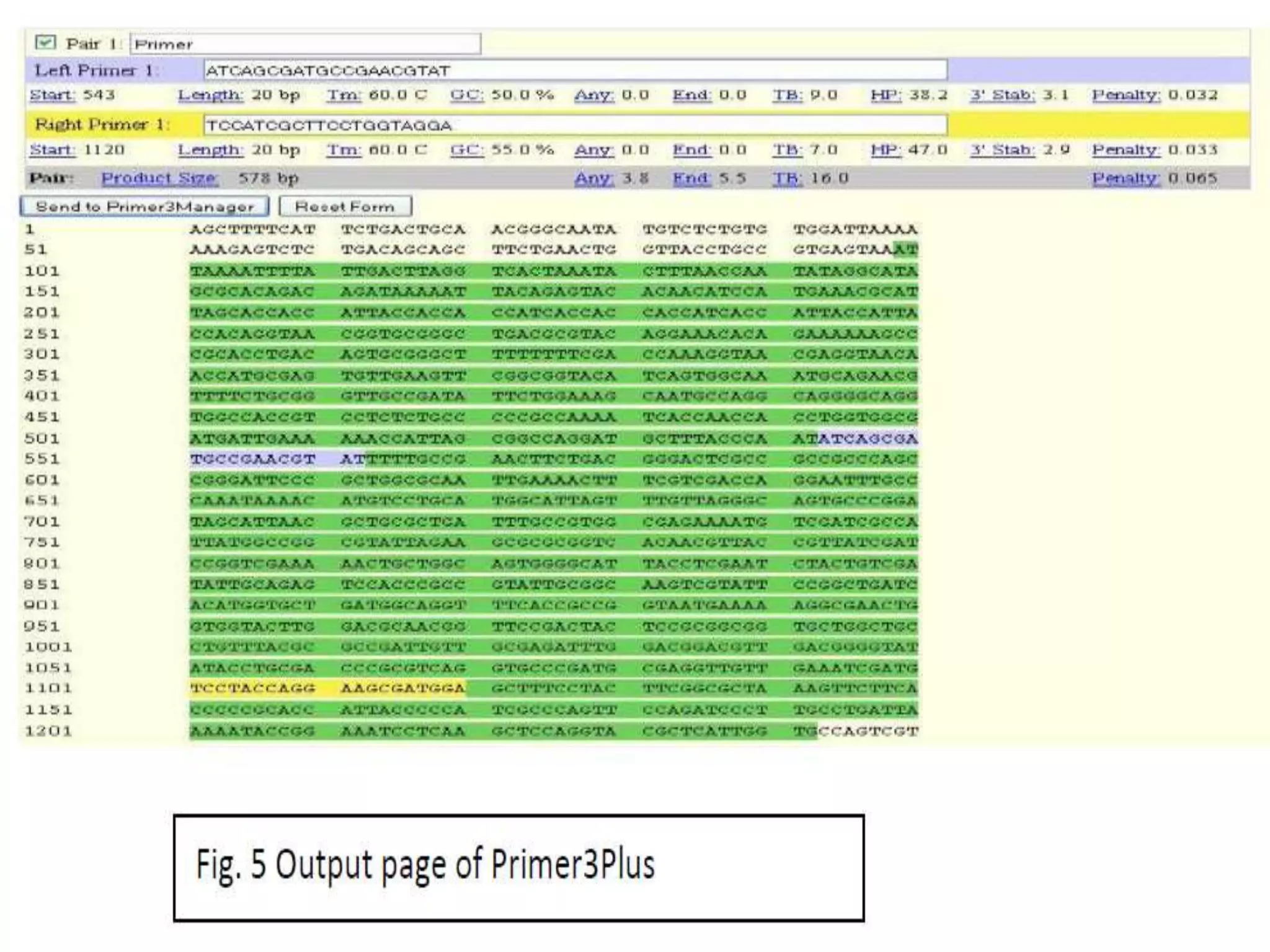Image resolution: width=1270 pixels, height=952 pixels.
Task: Toggle the Pair 1 checkbox
Action: pos(45,43)
